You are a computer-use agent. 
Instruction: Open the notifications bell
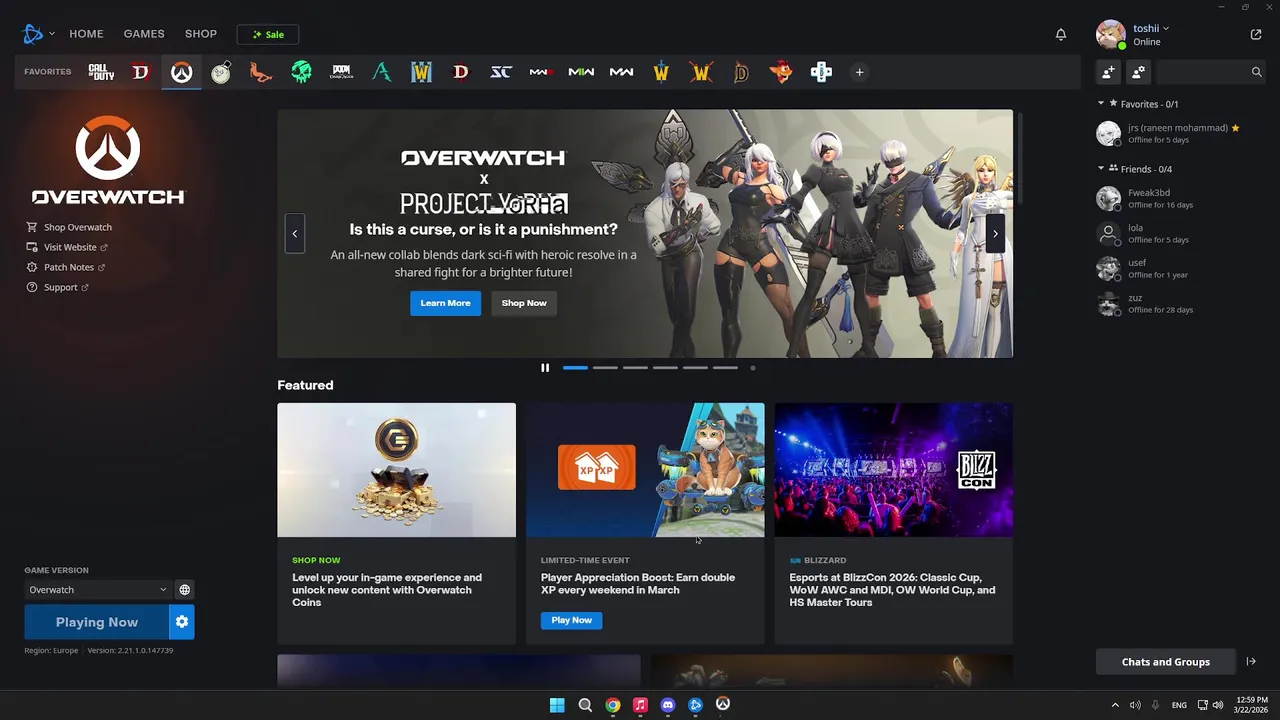(1061, 34)
